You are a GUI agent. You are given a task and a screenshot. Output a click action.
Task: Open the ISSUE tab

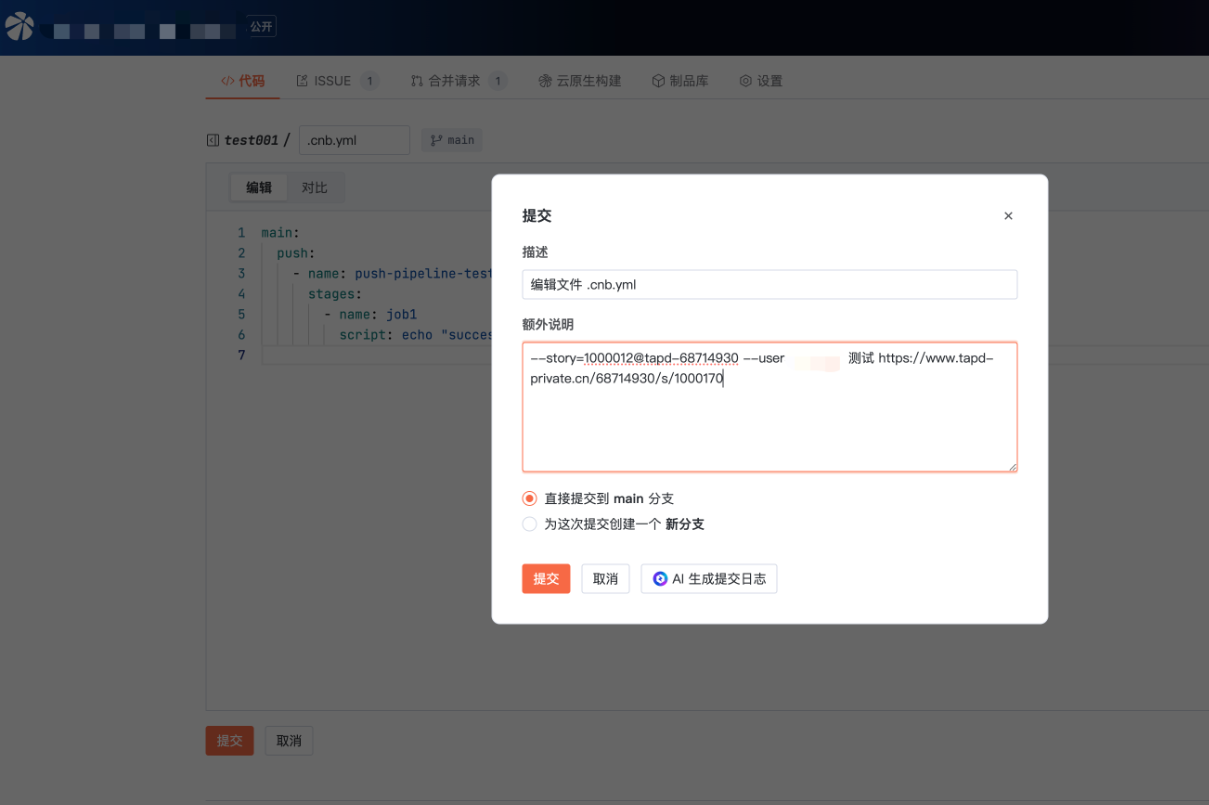(332, 81)
